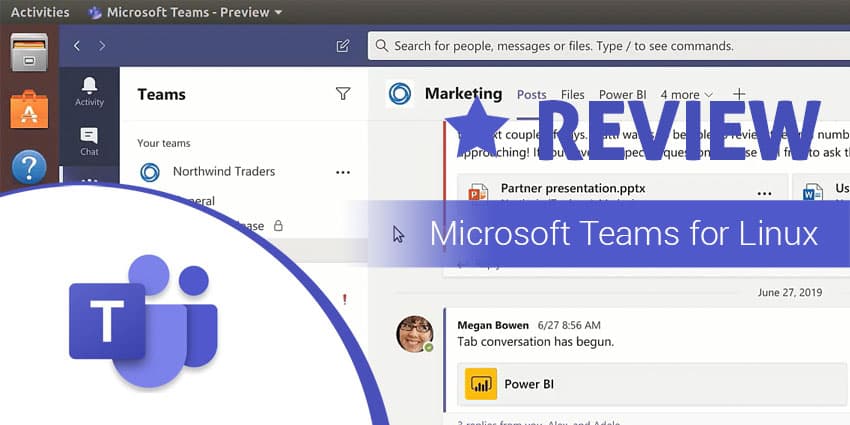
Task: Go forward with the right arrow
Action: pyautogui.click(x=102, y=46)
